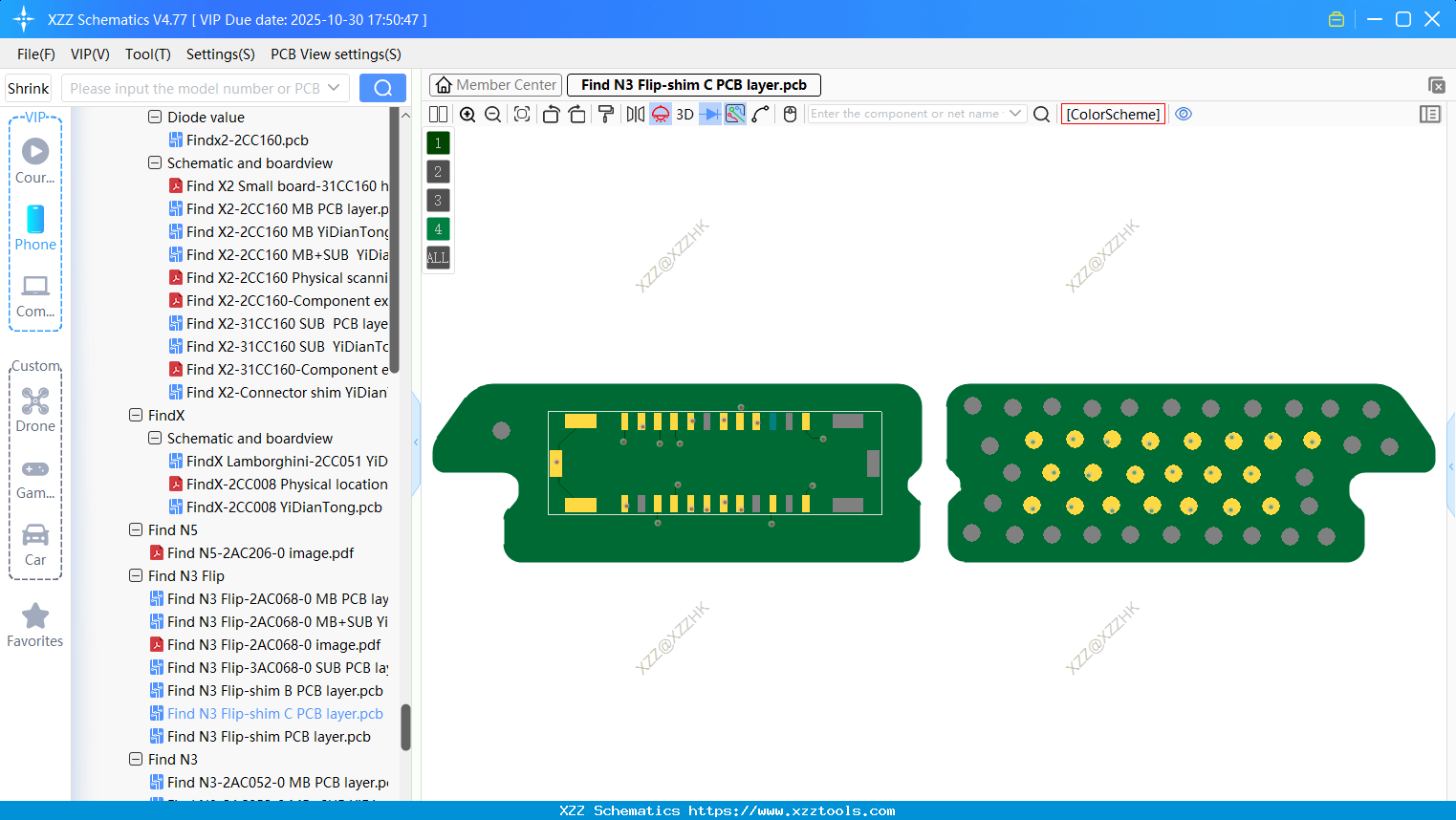Rotate the board clockwise

[577, 114]
